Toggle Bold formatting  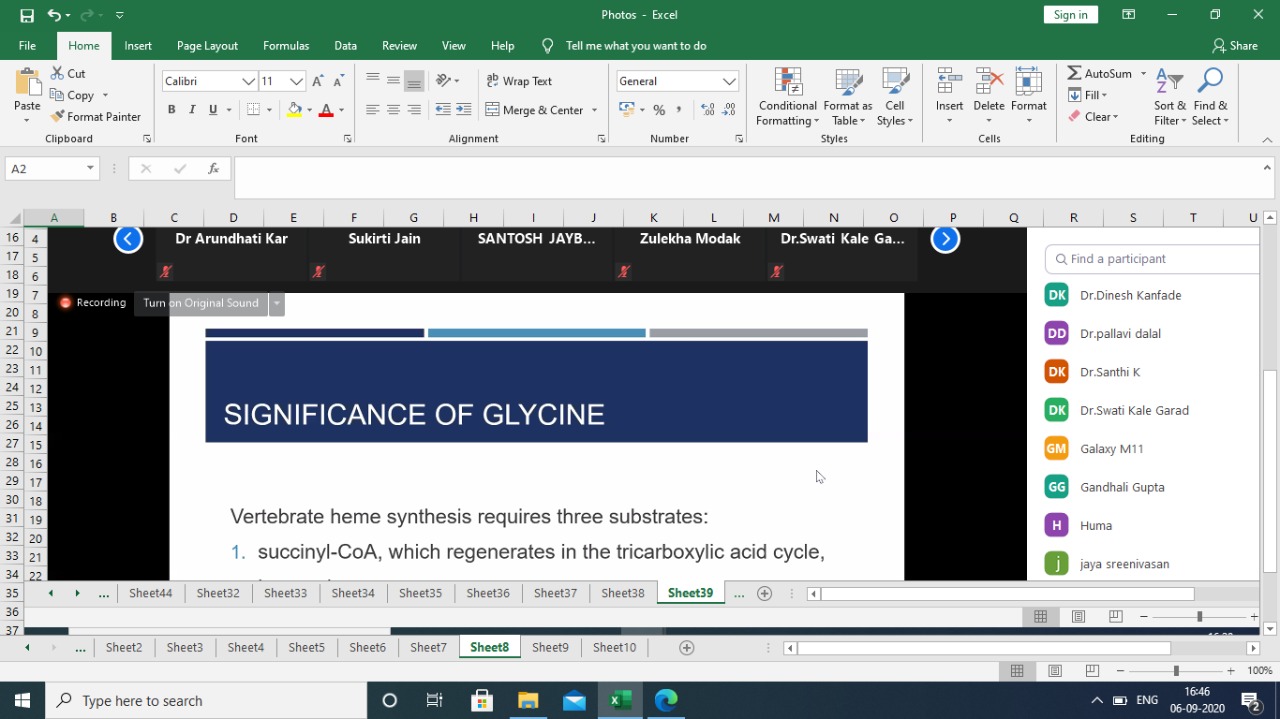click(x=171, y=110)
